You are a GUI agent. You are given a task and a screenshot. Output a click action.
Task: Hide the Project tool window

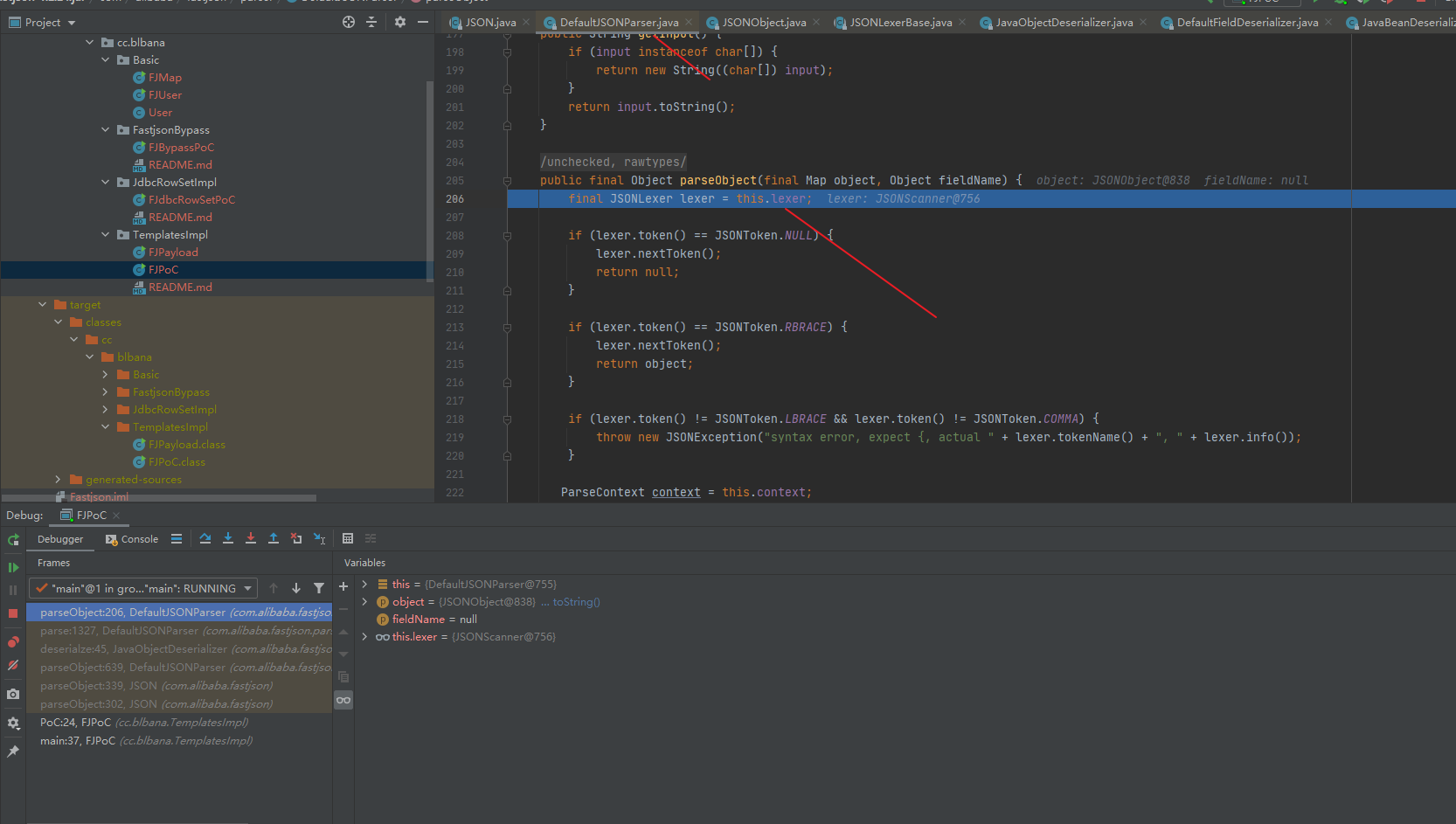423,22
